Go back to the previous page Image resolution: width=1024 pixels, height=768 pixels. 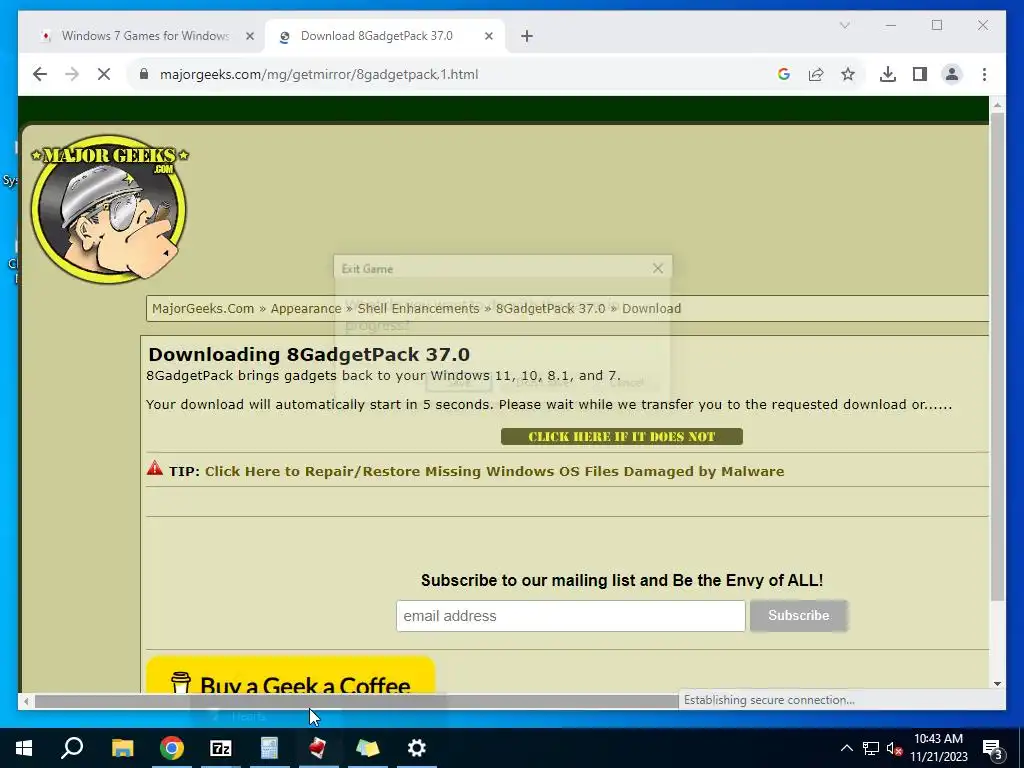click(x=40, y=74)
